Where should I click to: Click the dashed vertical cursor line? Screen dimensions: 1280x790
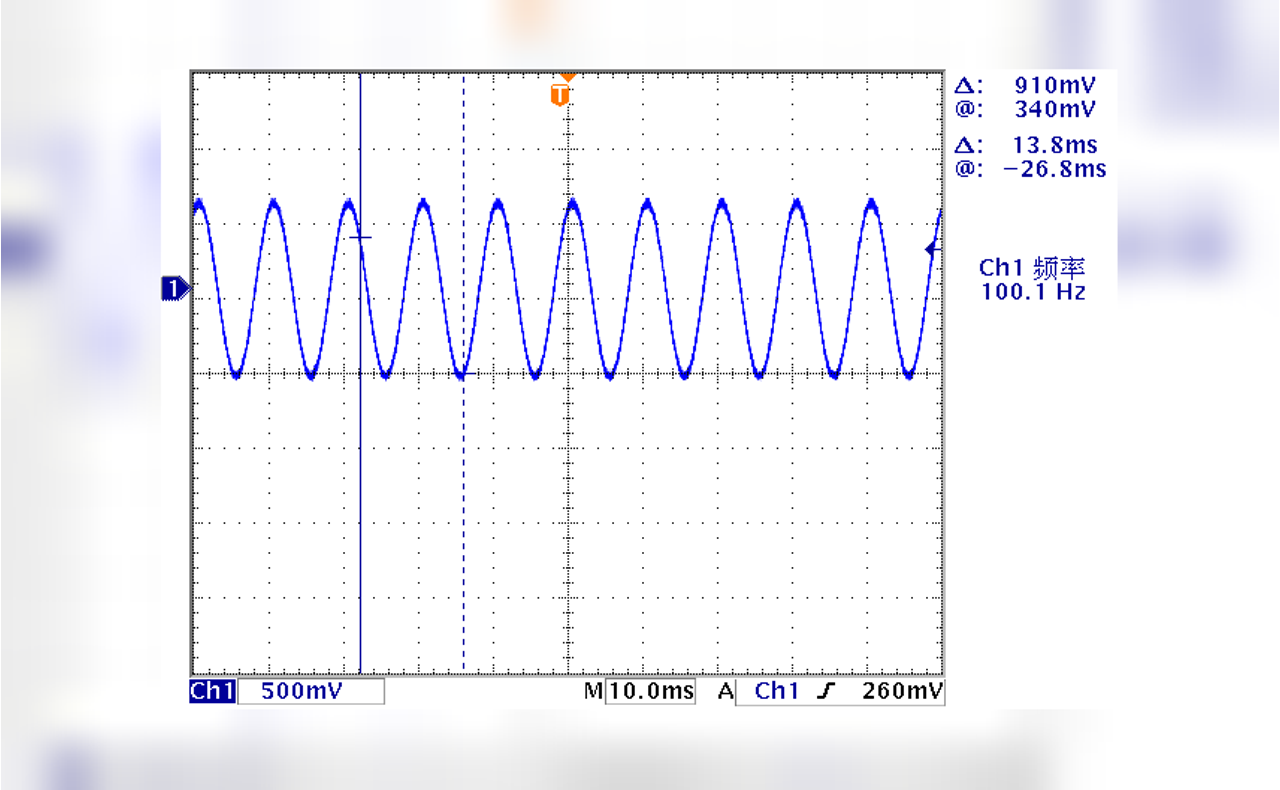tap(463, 450)
